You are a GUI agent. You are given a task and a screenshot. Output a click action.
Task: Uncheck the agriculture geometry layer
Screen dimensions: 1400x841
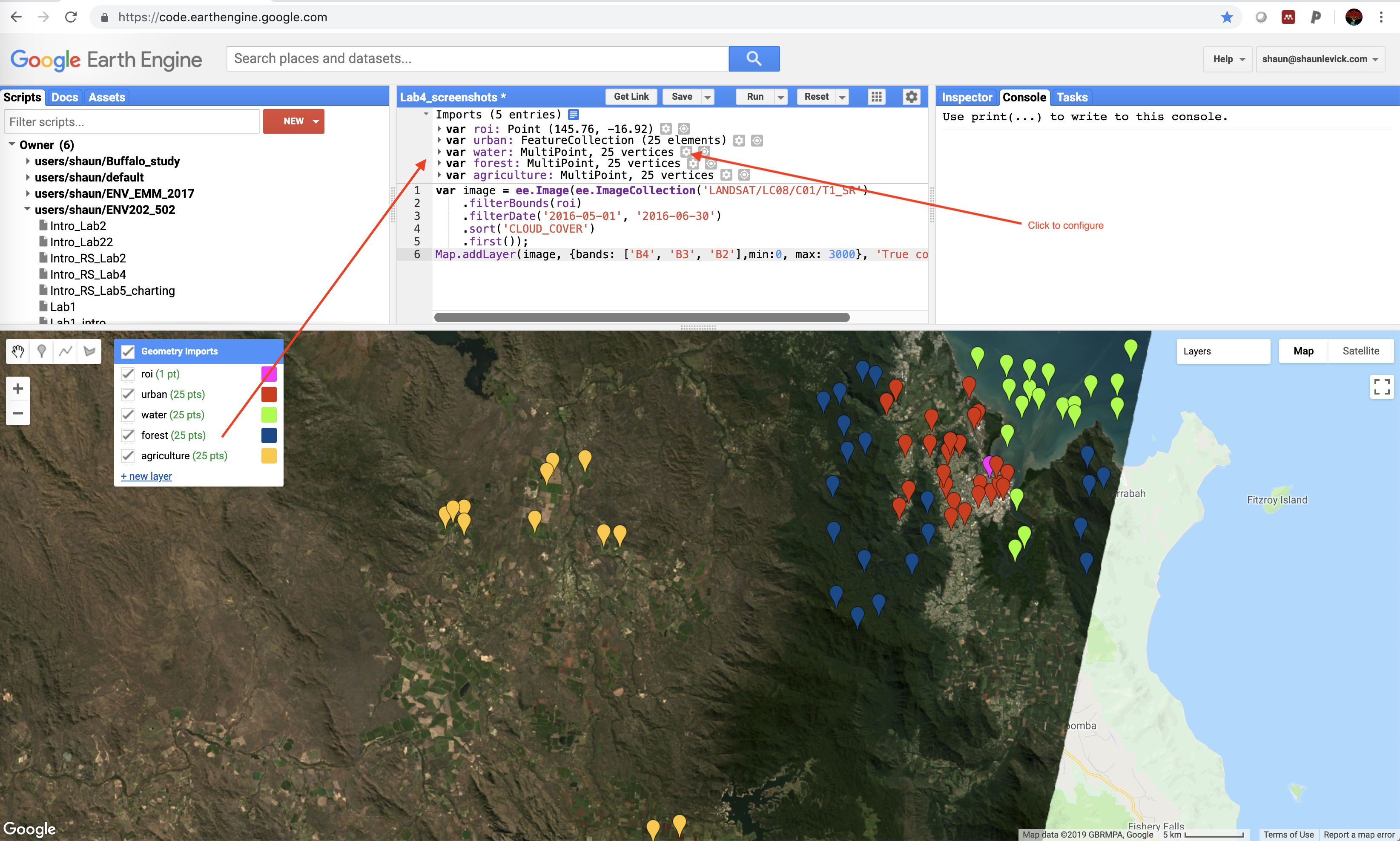pos(128,455)
